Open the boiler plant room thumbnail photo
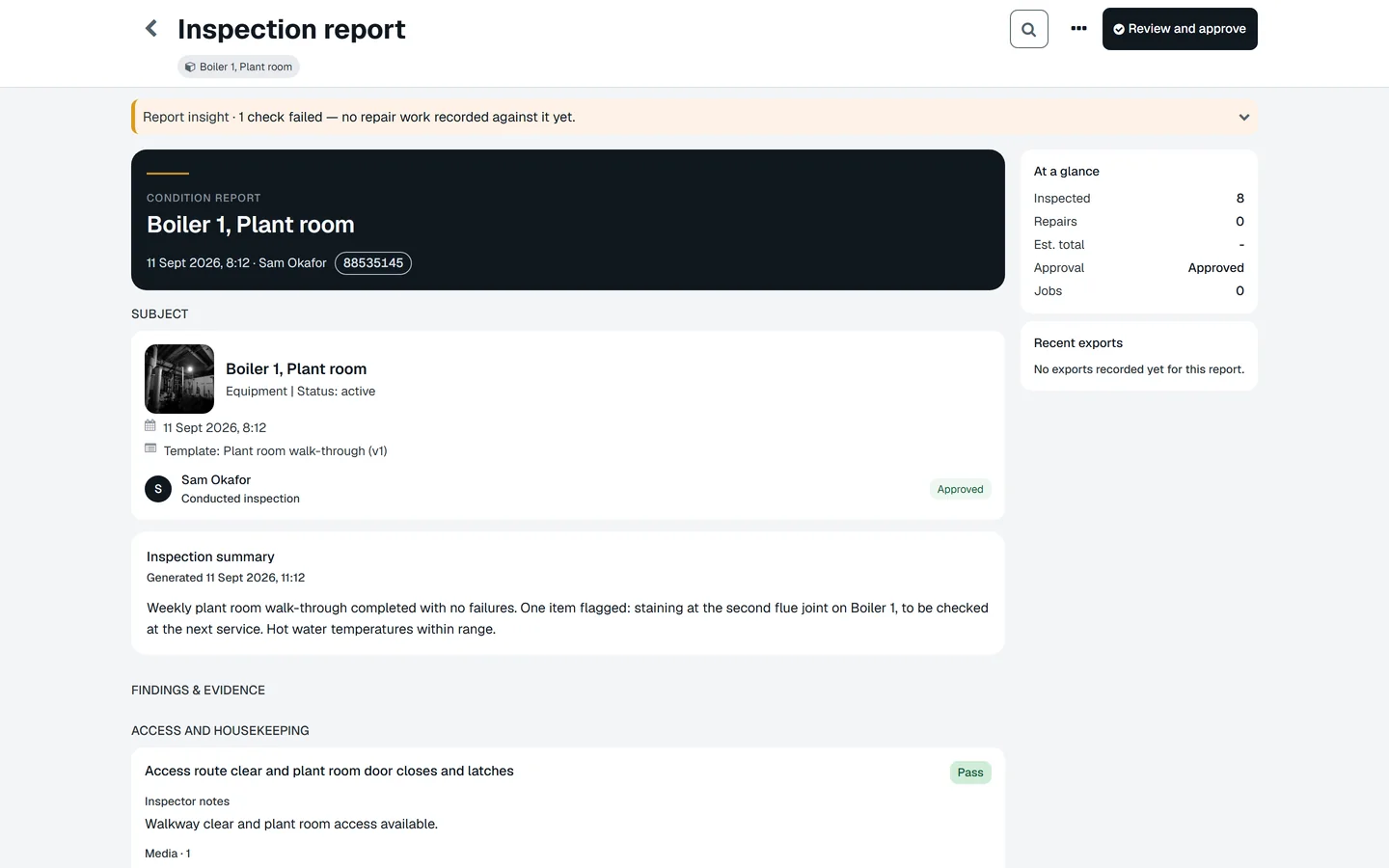The image size is (1389, 868). tap(179, 379)
